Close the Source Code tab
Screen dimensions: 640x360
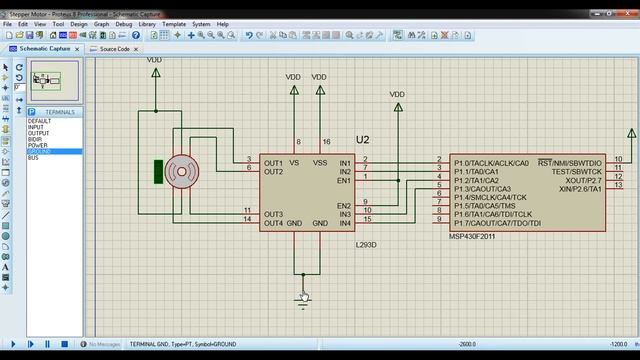pos(136,49)
